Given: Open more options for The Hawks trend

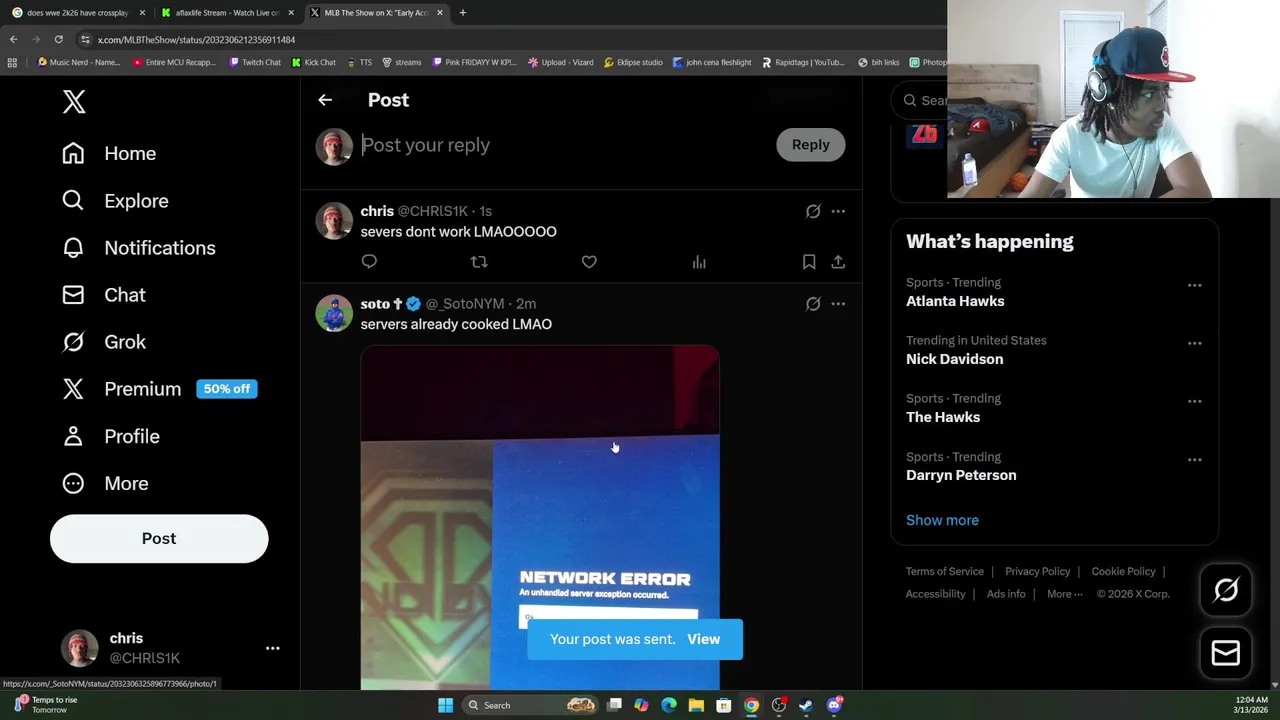Looking at the screenshot, I should coord(1194,401).
